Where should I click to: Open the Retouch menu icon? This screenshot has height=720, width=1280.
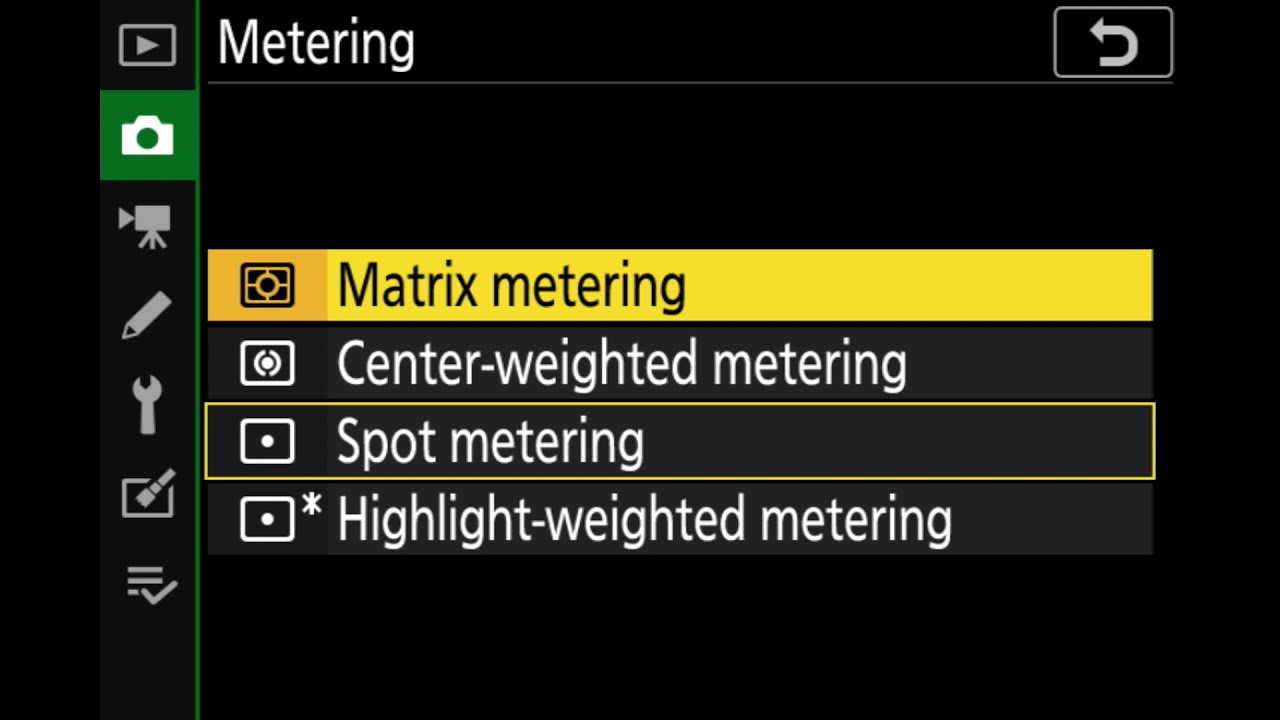pos(148,494)
